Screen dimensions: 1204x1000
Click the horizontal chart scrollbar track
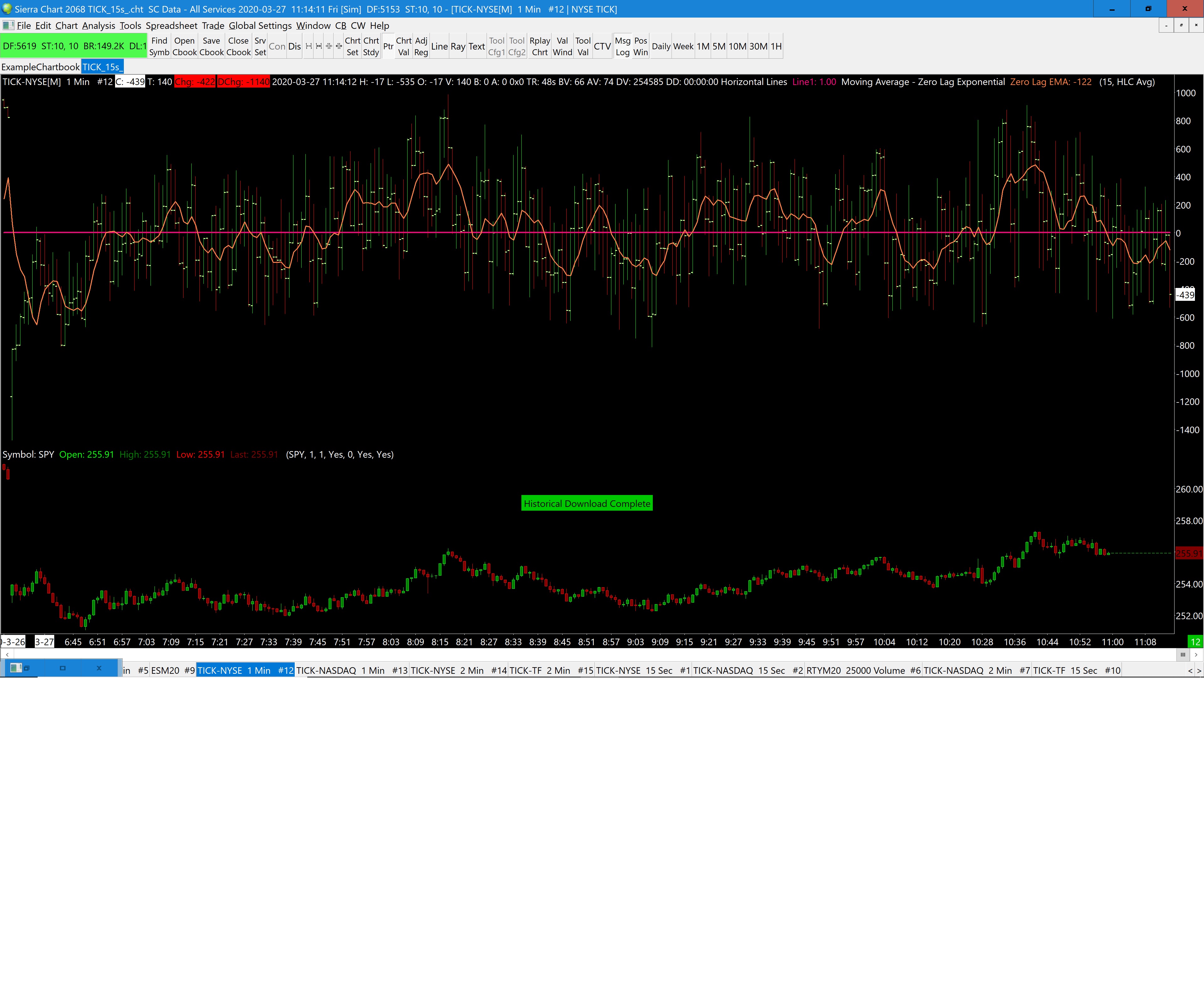click(573, 655)
